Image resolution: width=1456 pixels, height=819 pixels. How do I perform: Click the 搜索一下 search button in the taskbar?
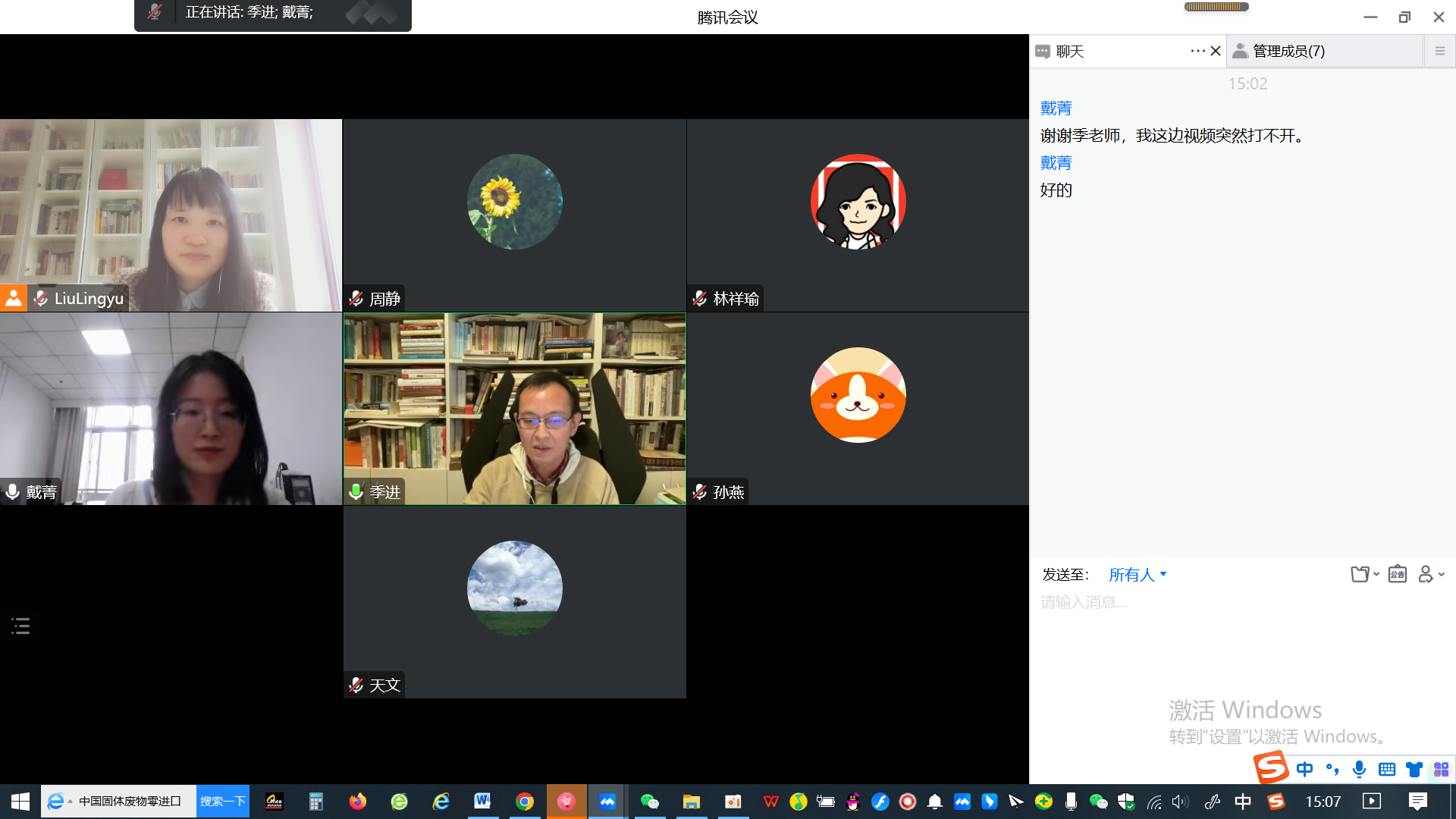(223, 802)
